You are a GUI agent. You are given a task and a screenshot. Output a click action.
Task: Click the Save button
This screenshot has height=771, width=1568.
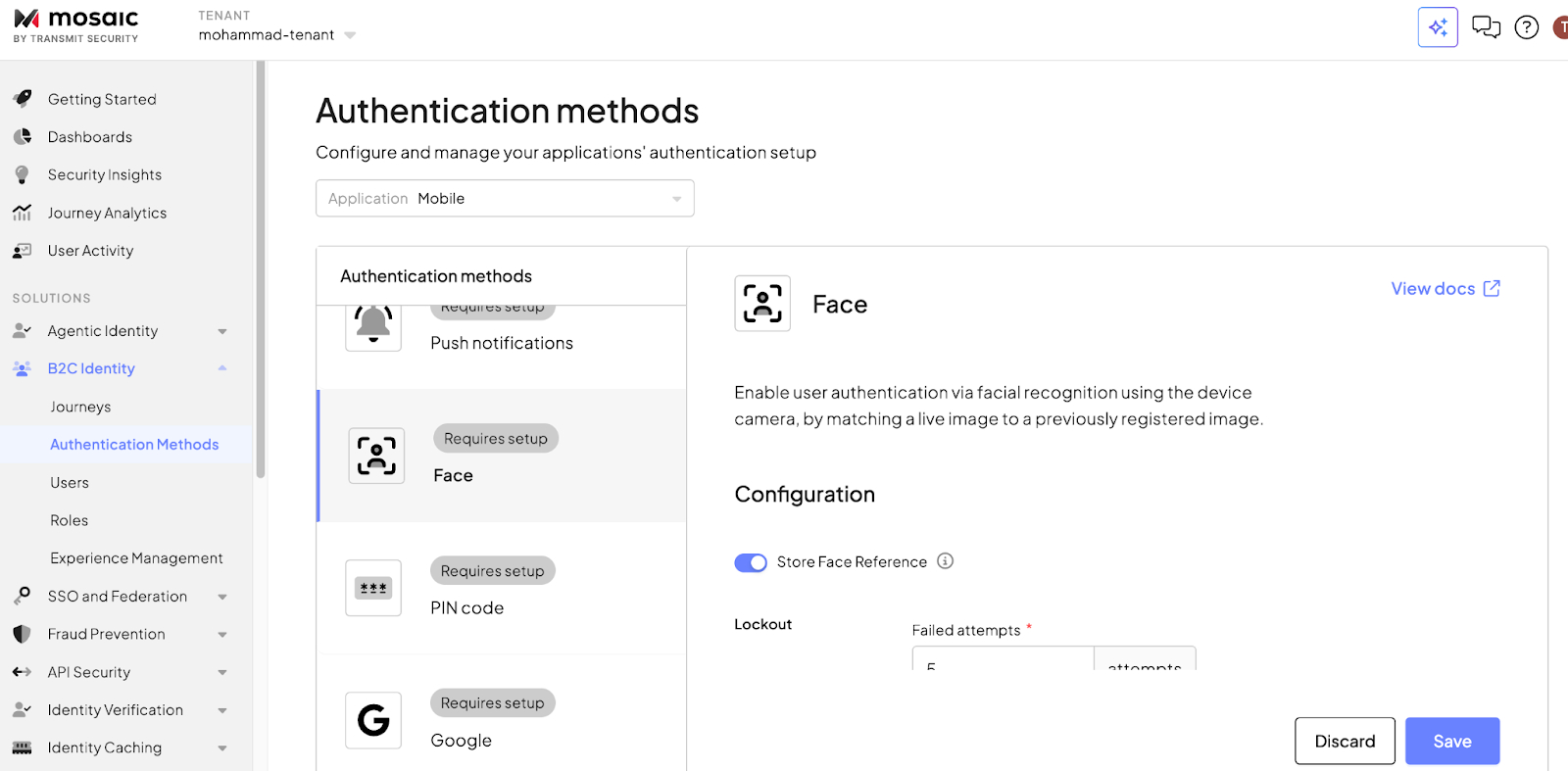pyautogui.click(x=1451, y=741)
